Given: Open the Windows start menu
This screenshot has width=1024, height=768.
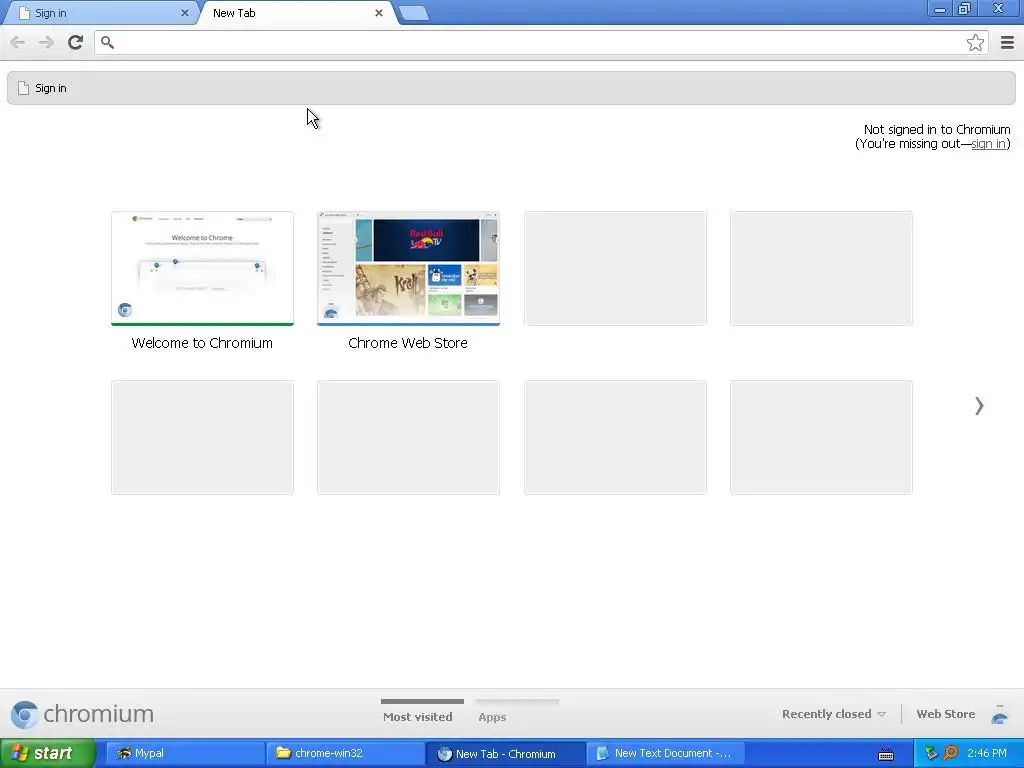Looking at the screenshot, I should (x=48, y=753).
